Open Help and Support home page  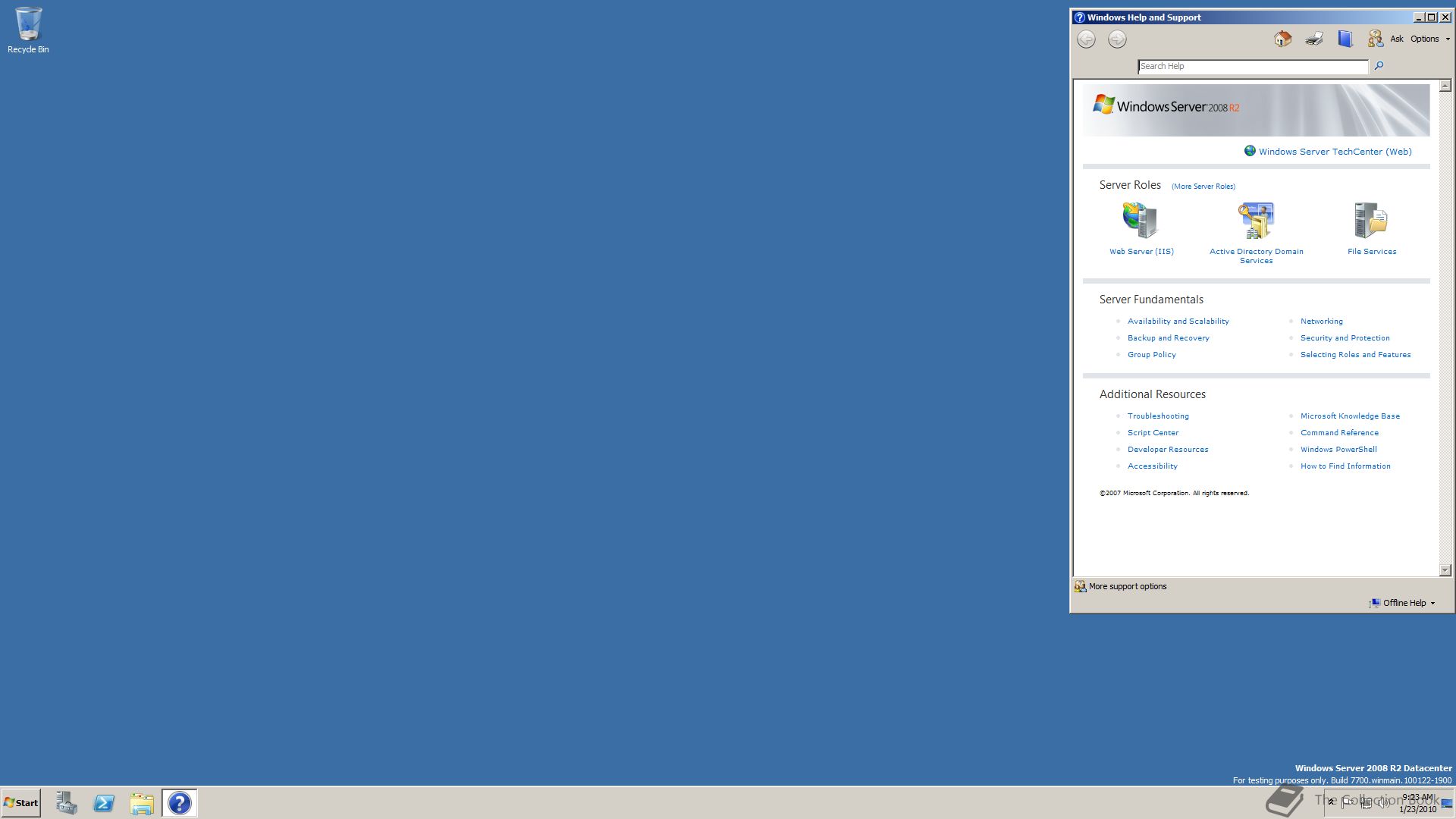[x=1282, y=39]
